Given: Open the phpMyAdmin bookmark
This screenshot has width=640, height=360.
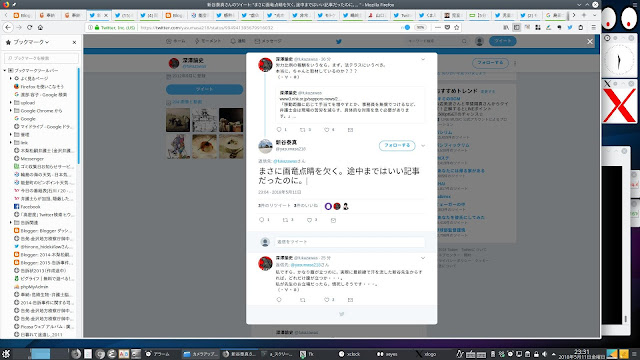Looking at the screenshot, I should (x=31, y=287).
